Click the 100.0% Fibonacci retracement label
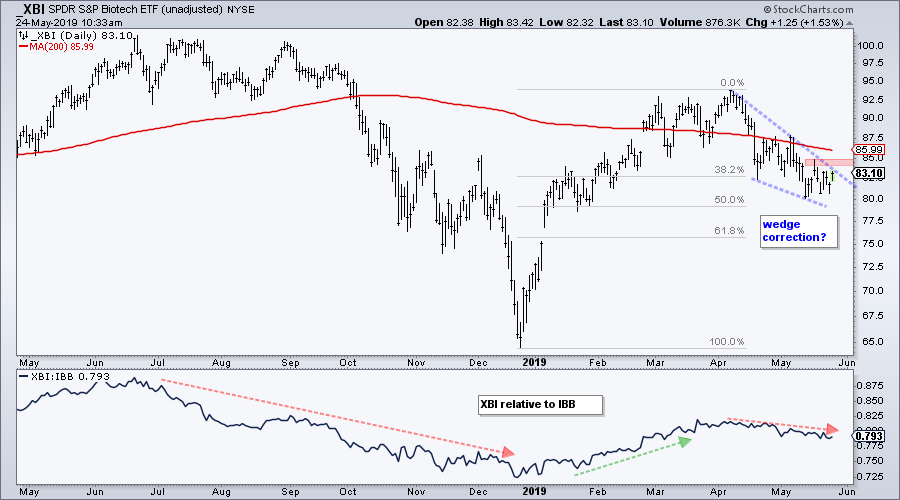 (x=726, y=342)
